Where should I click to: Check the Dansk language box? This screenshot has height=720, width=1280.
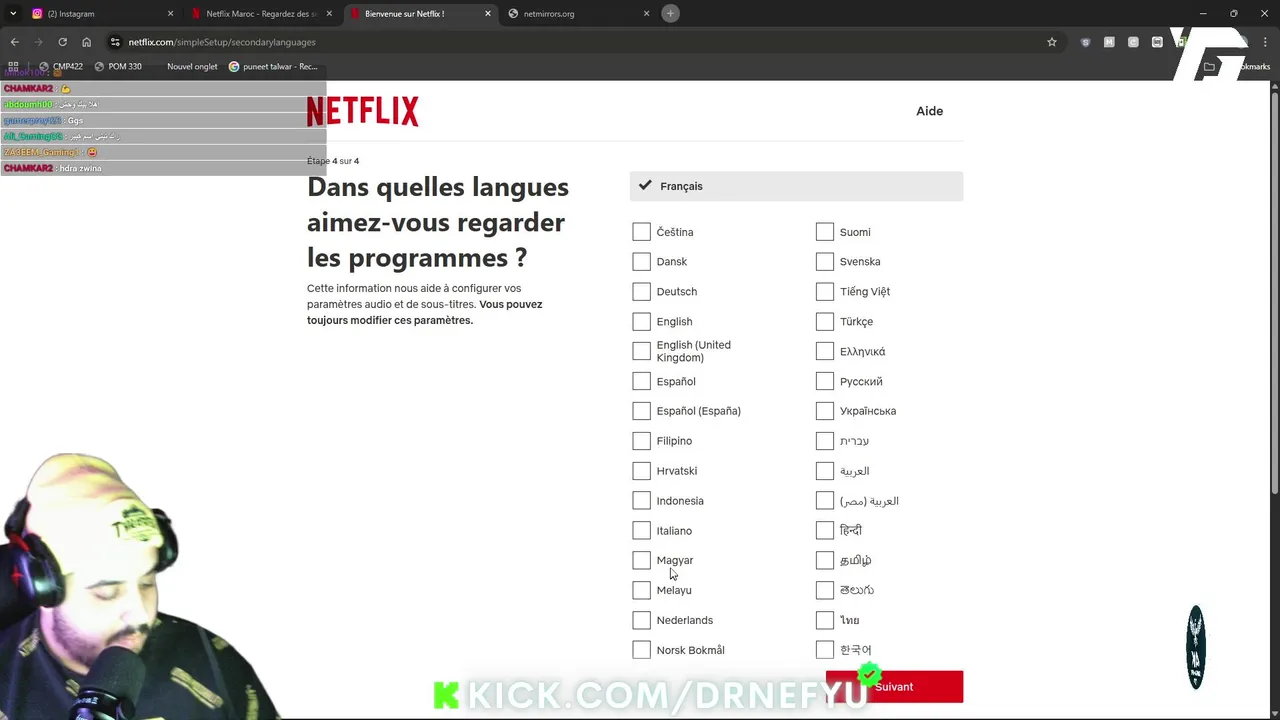click(641, 262)
